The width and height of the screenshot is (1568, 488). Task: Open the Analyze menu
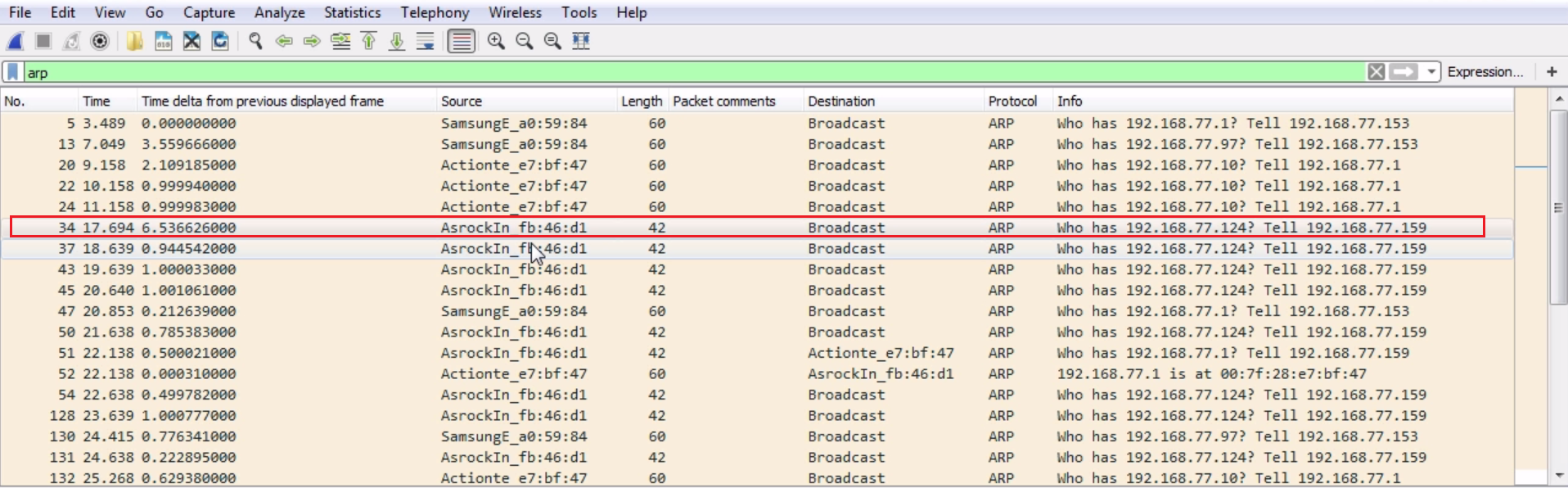tap(279, 12)
